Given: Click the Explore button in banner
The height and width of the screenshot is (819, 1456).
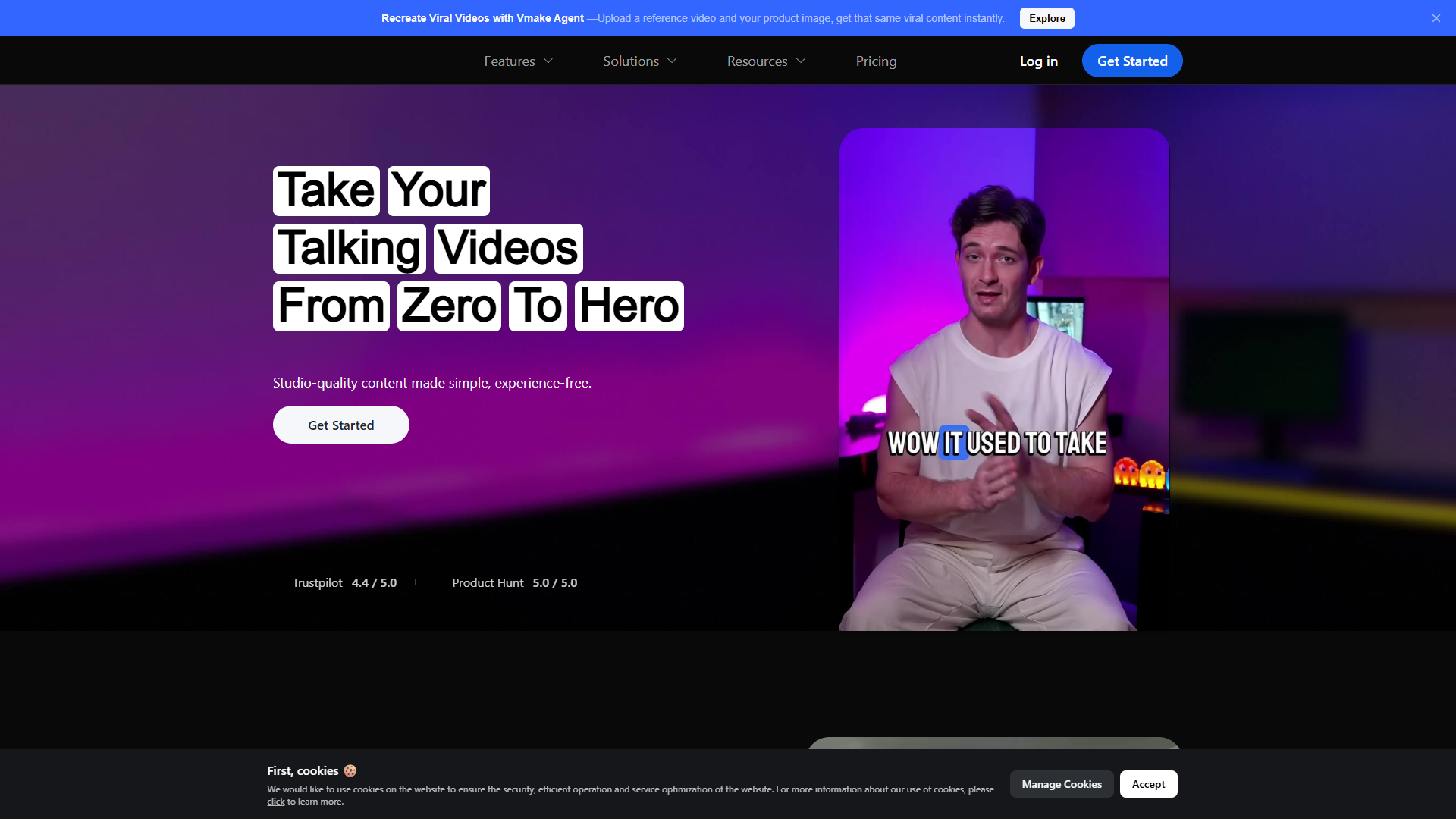Looking at the screenshot, I should coord(1046,18).
